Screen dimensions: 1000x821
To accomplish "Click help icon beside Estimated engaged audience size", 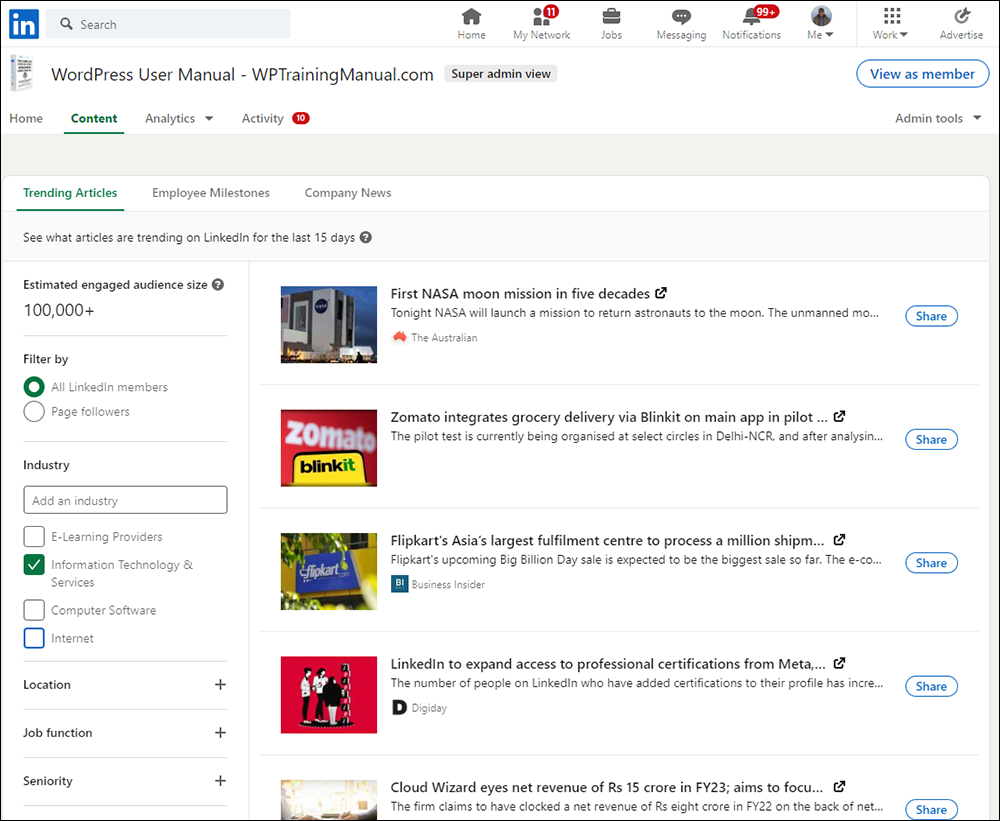I will (218, 285).
